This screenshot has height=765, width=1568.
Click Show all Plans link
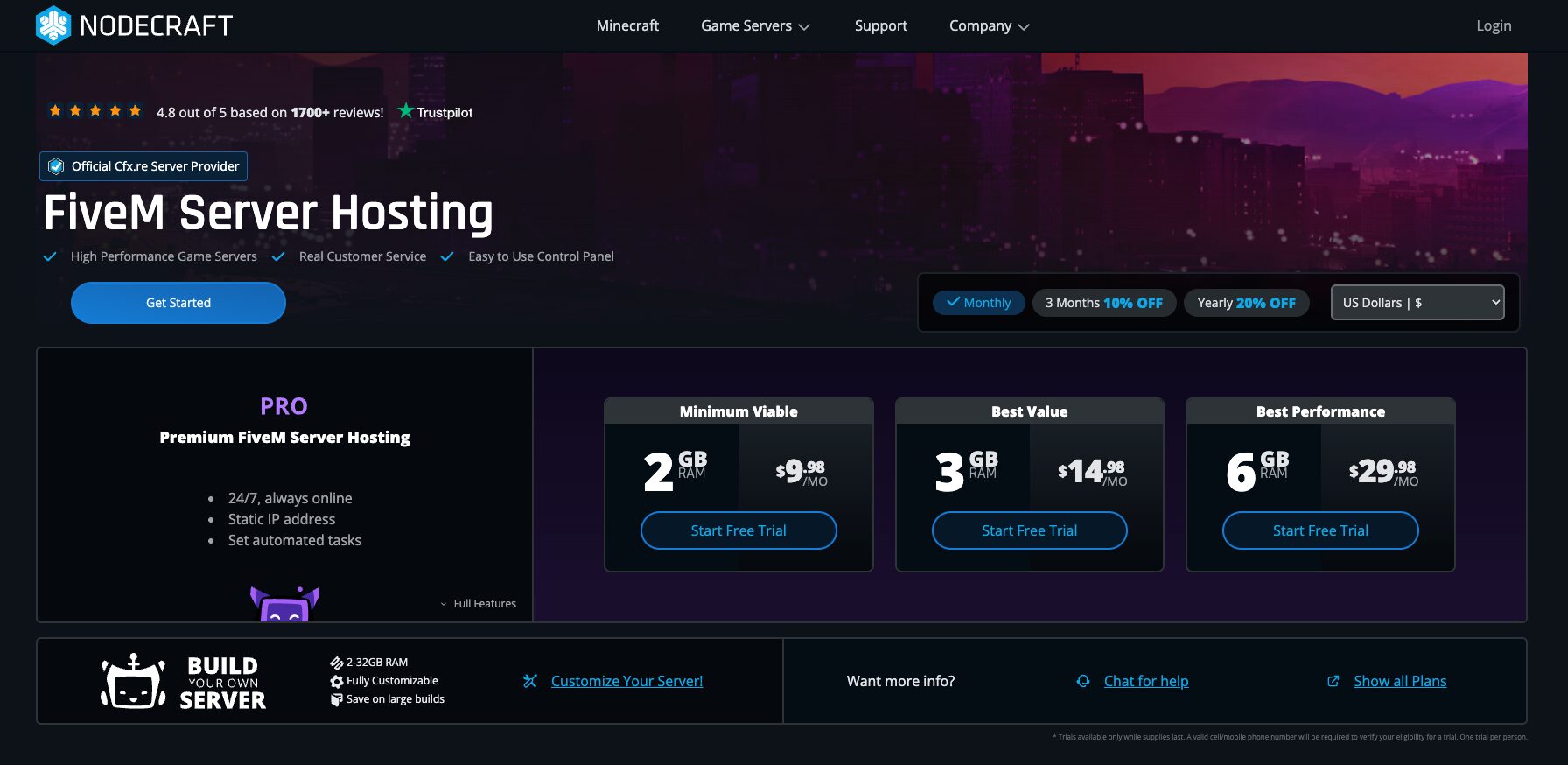(x=1400, y=681)
